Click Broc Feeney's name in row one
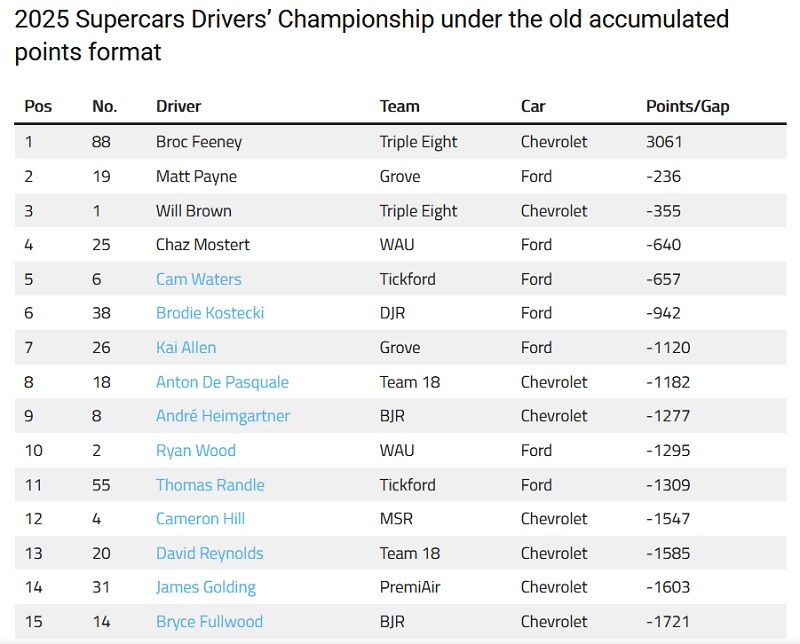The image size is (800, 644). click(x=199, y=142)
